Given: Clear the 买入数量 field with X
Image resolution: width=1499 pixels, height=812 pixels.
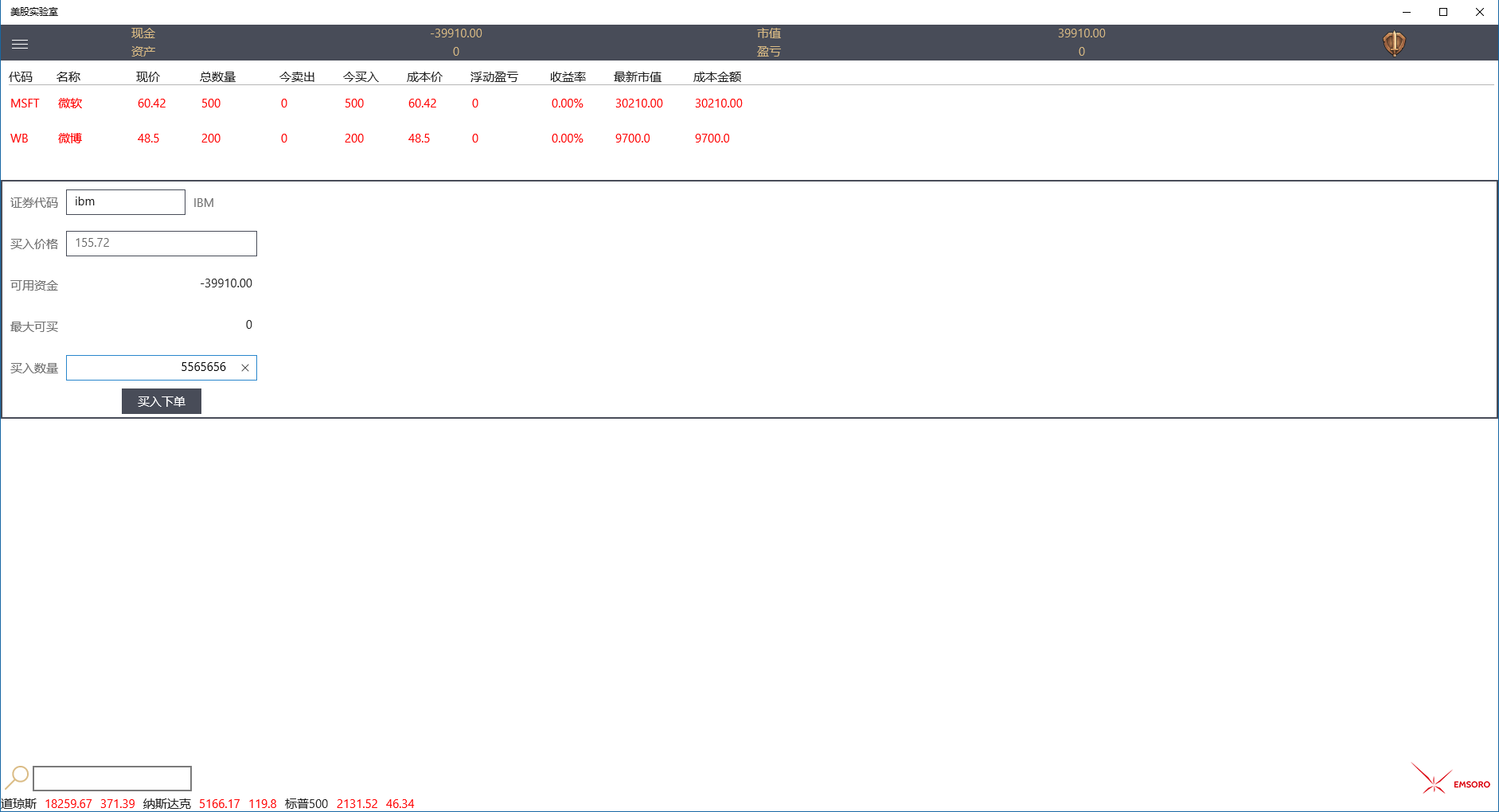Looking at the screenshot, I should click(x=245, y=368).
